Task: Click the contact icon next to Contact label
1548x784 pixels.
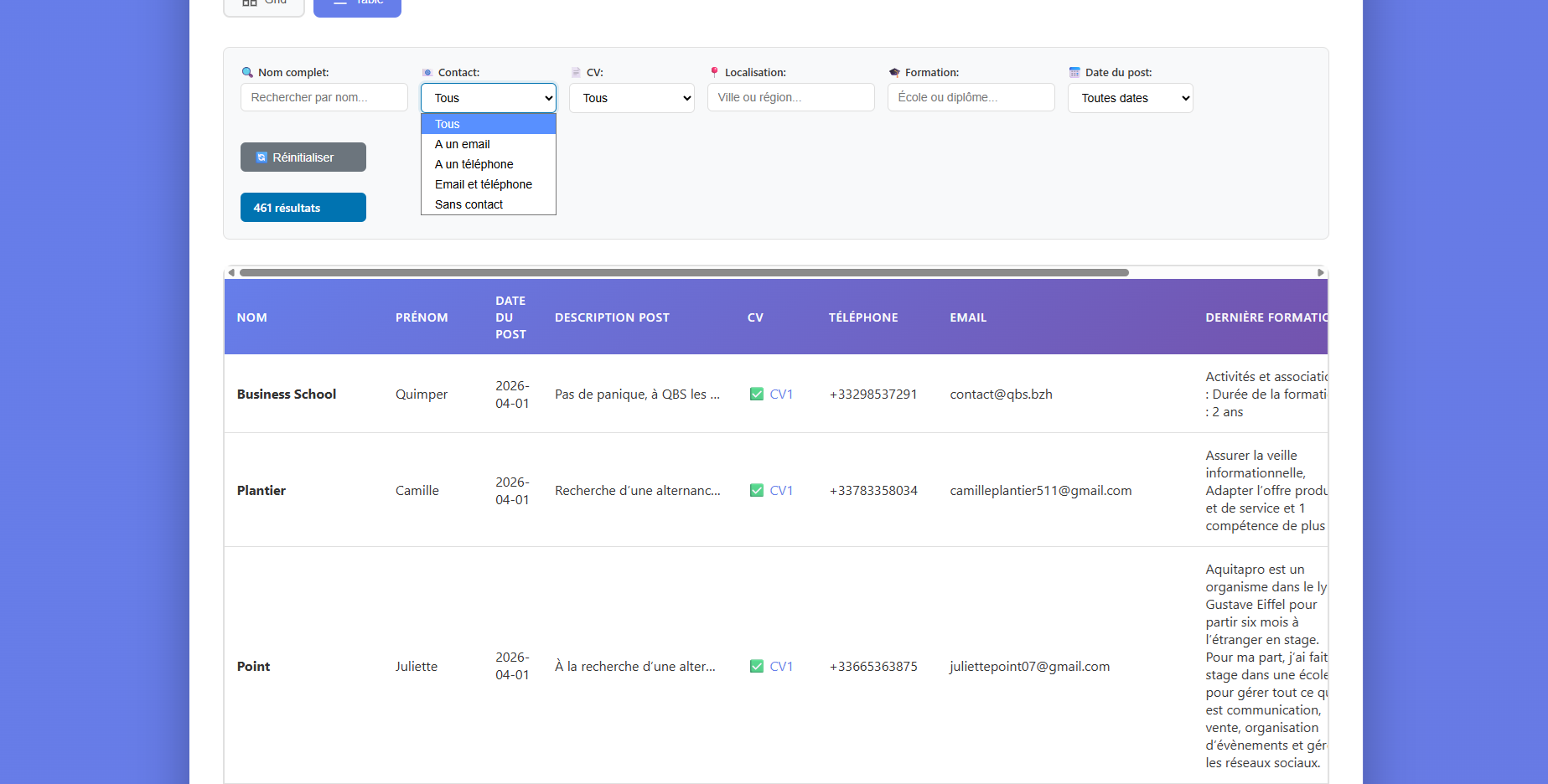Action: click(427, 73)
